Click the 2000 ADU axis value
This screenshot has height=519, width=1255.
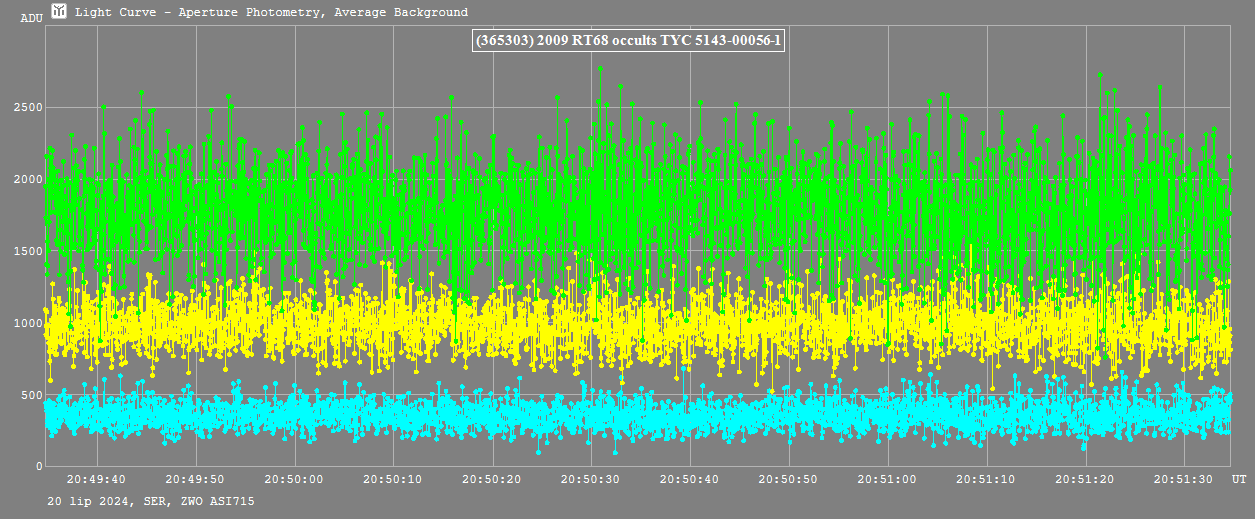pos(27,179)
